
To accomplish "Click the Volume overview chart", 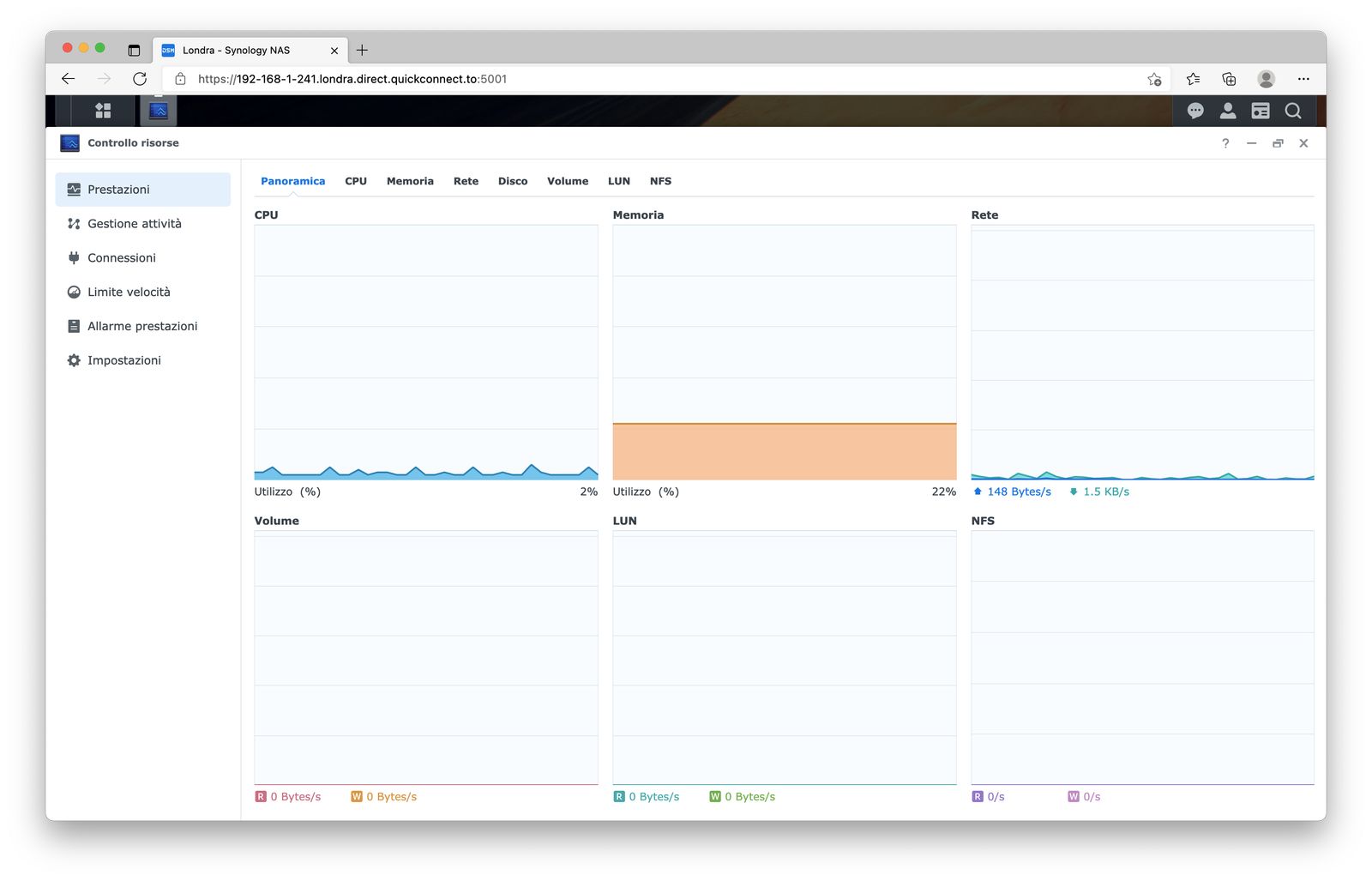I will 426,658.
